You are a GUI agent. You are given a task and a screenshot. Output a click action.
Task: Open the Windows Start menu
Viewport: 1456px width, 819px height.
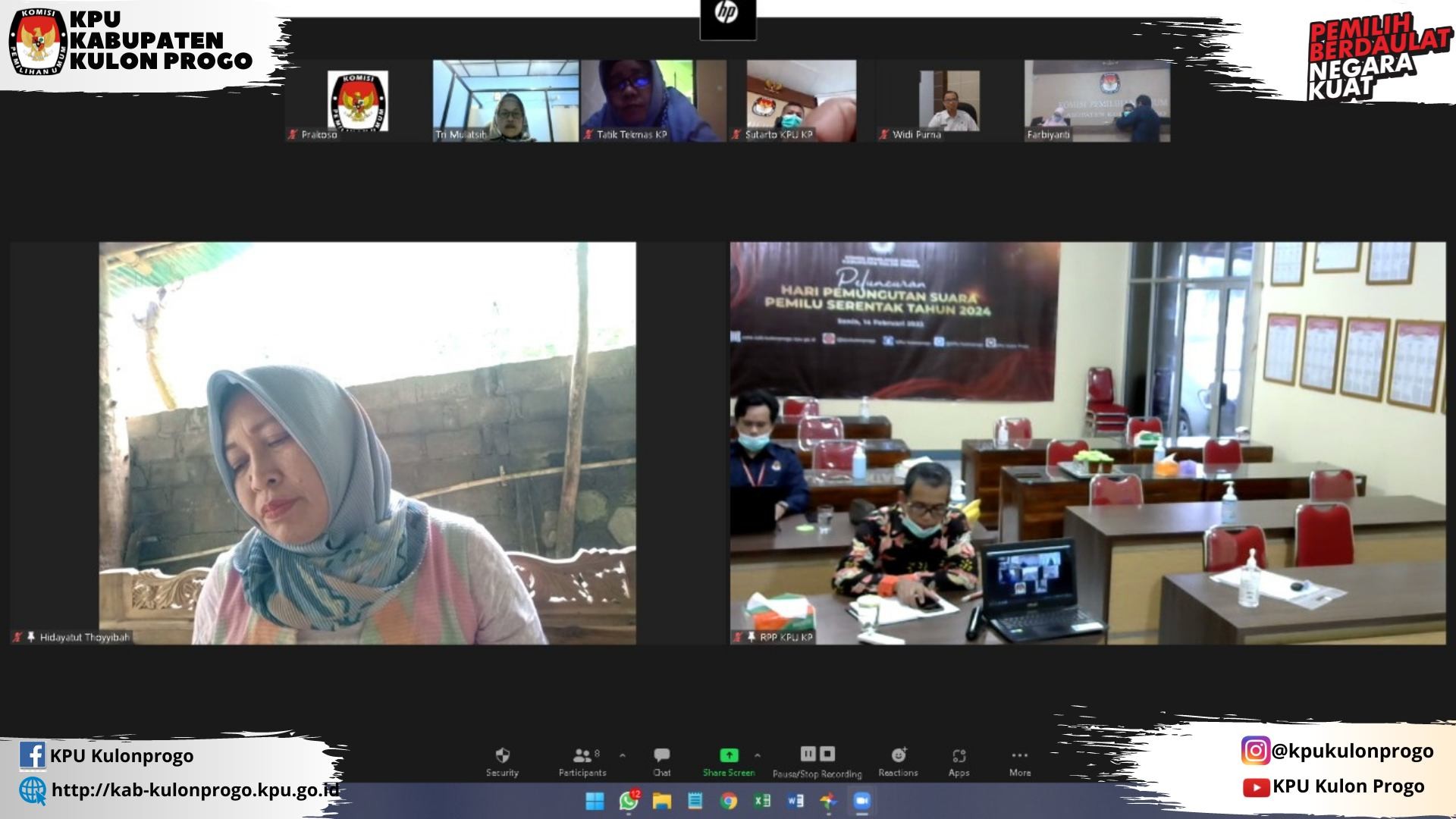pos(595,801)
